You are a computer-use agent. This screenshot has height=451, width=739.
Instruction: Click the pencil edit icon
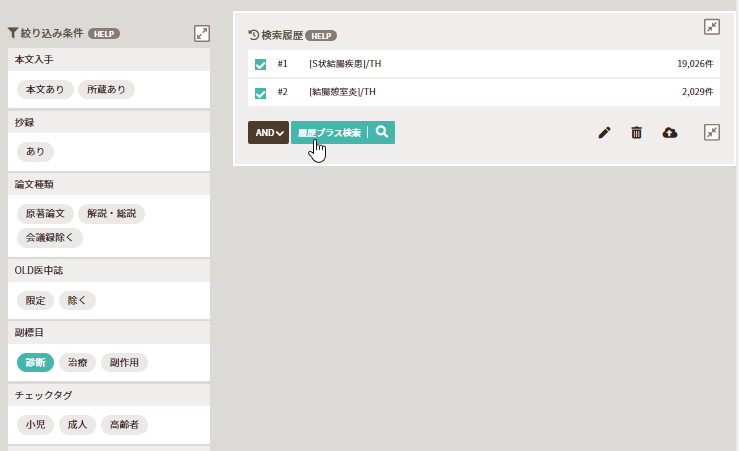click(x=604, y=132)
